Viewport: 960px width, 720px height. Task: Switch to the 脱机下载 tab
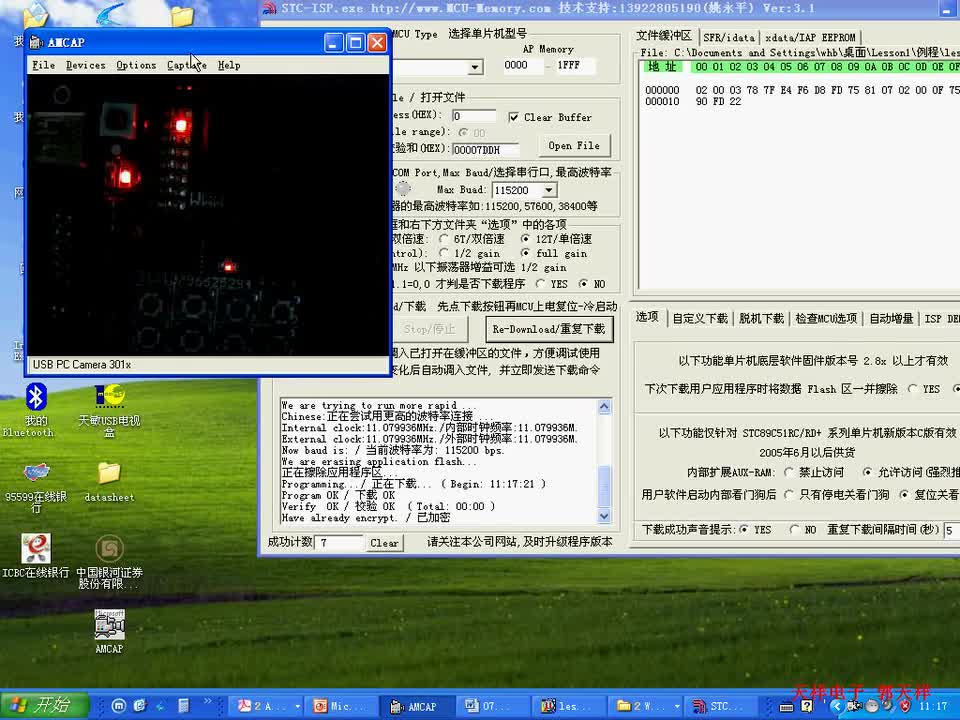tap(761, 318)
